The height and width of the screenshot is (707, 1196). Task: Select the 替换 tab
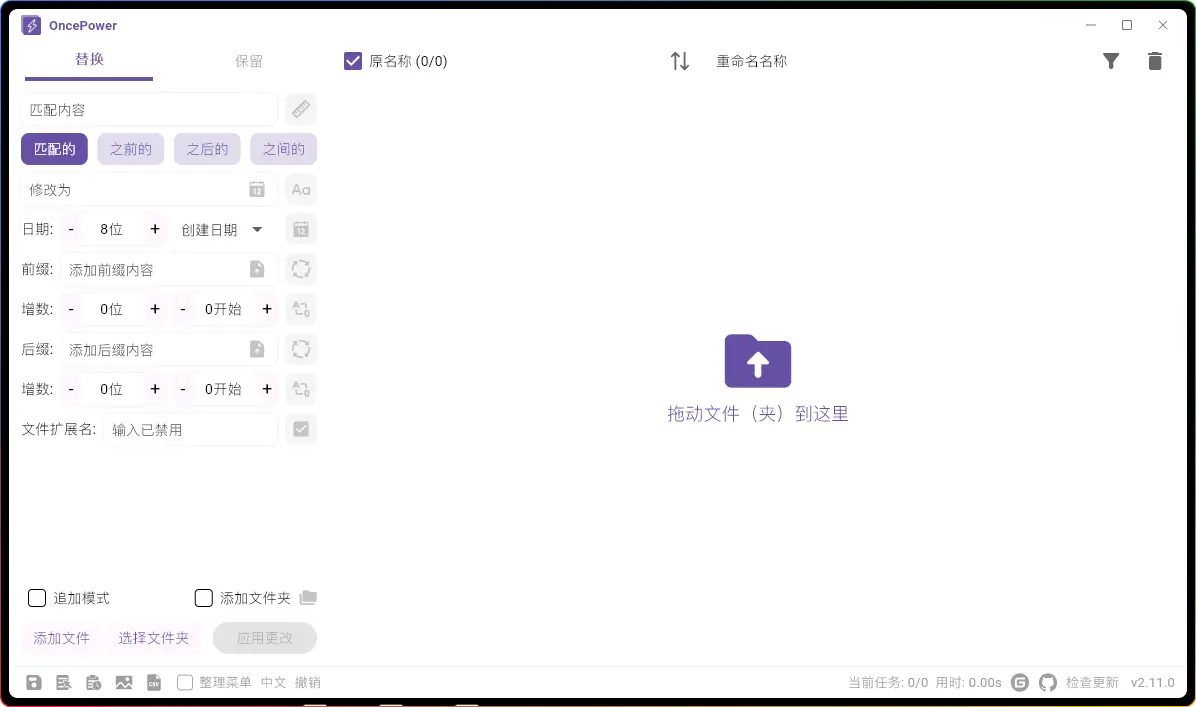click(89, 60)
